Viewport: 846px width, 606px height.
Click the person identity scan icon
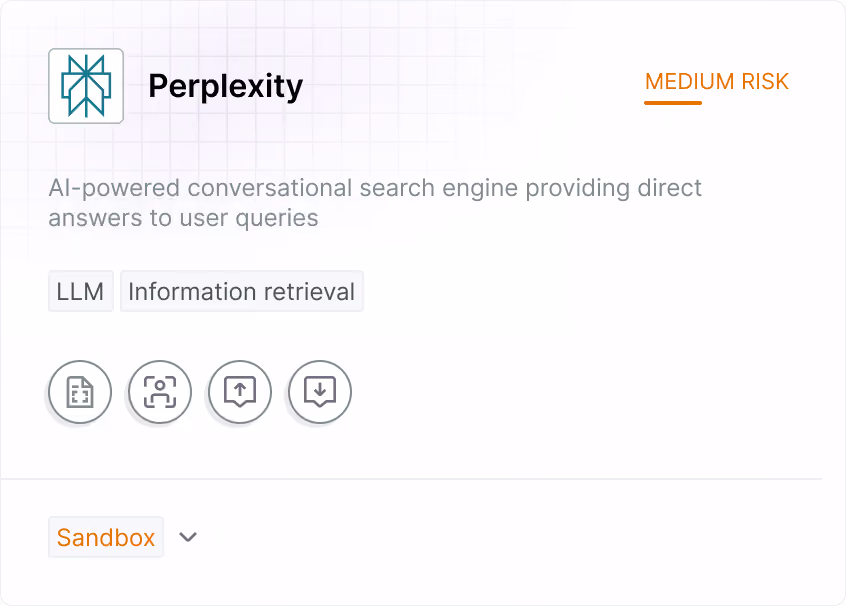pos(160,392)
